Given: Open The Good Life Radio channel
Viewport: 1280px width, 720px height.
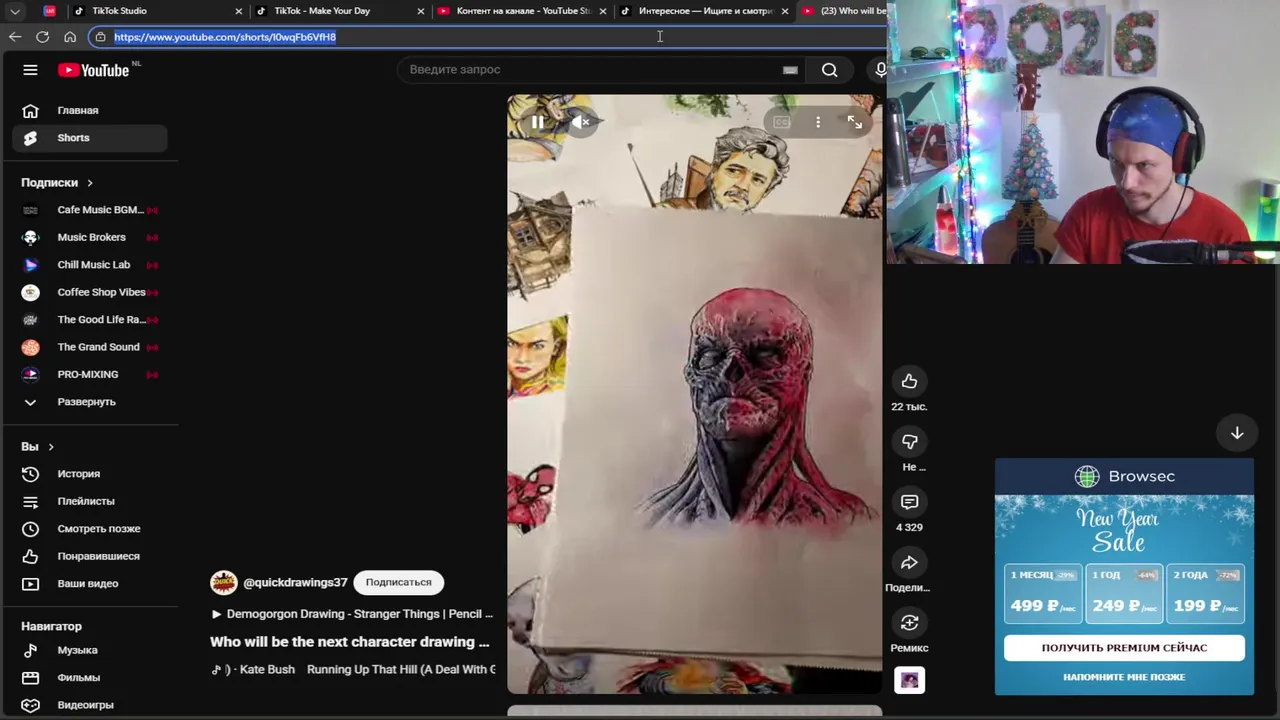Looking at the screenshot, I should tap(90, 320).
